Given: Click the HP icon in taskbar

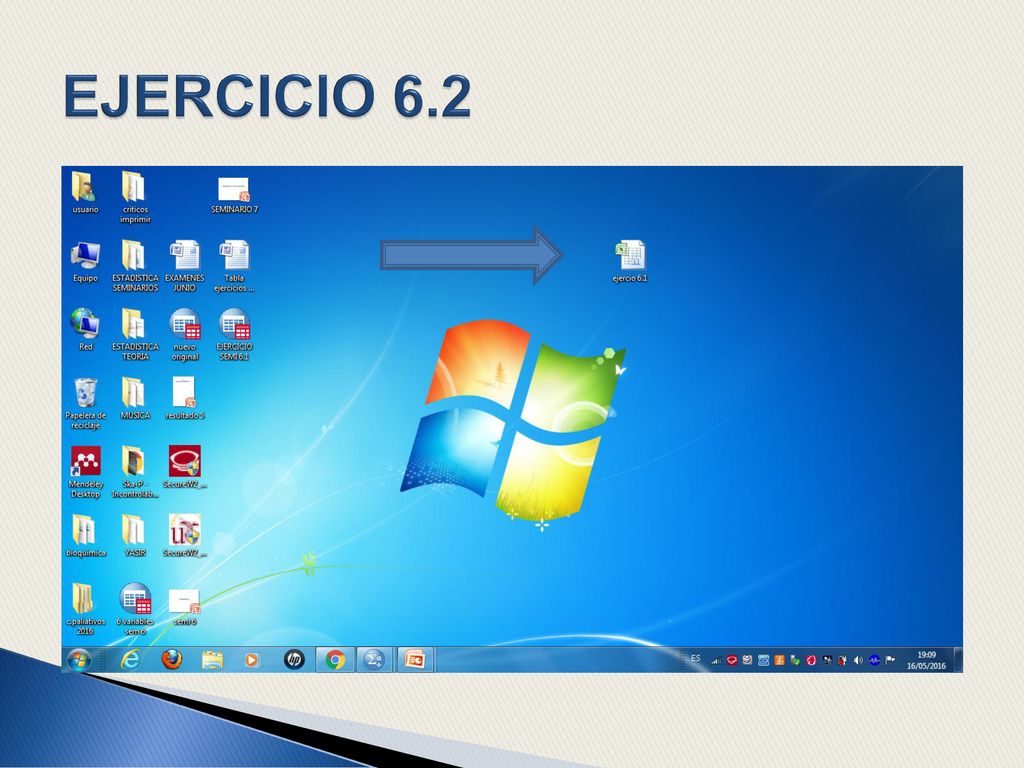Looking at the screenshot, I should [x=294, y=660].
